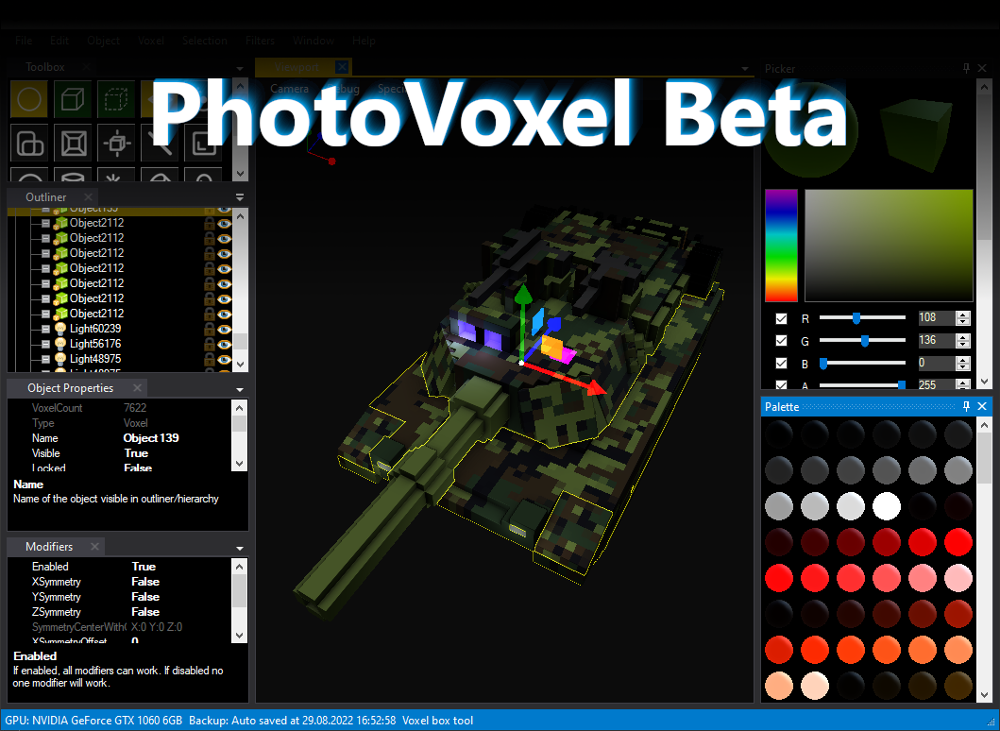Select the move gizmo tool in the Toolbox

click(x=115, y=143)
